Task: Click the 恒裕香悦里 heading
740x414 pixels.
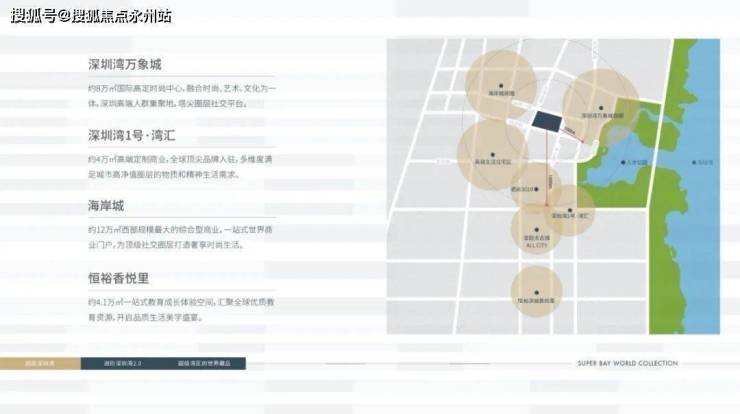Action: (x=118, y=278)
